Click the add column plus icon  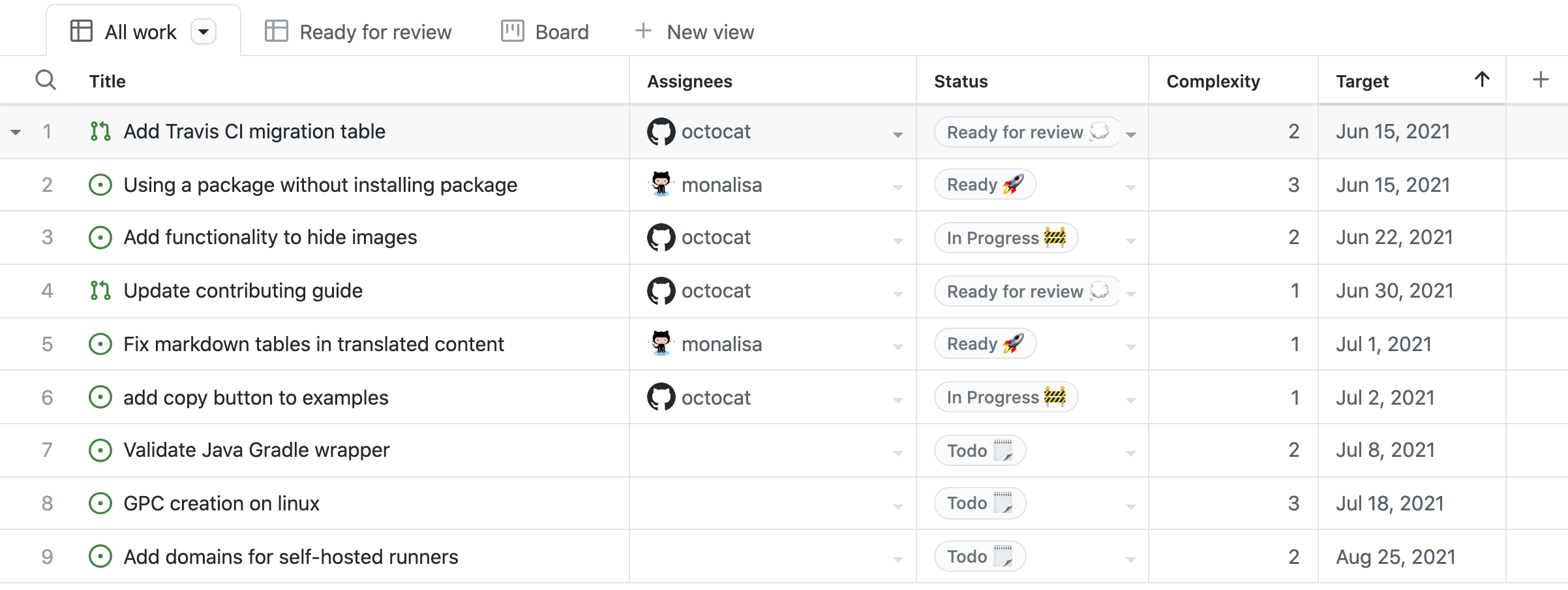point(1541,80)
